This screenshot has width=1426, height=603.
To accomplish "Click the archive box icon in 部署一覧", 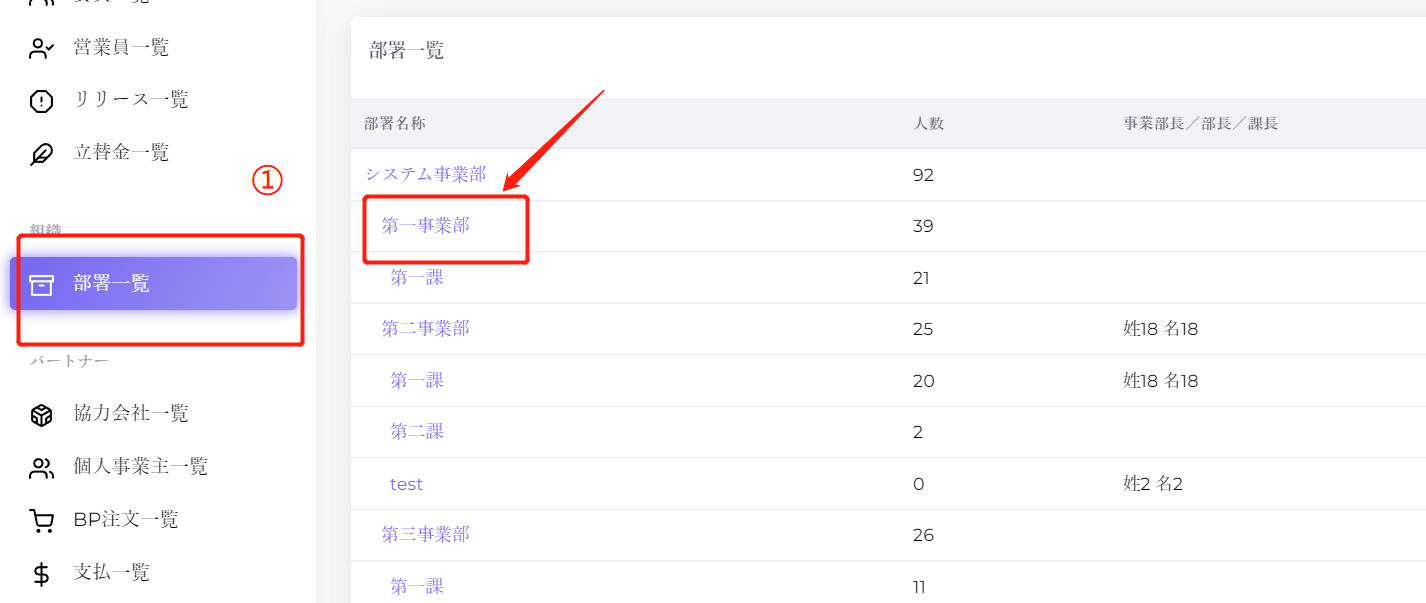I will click(41, 284).
